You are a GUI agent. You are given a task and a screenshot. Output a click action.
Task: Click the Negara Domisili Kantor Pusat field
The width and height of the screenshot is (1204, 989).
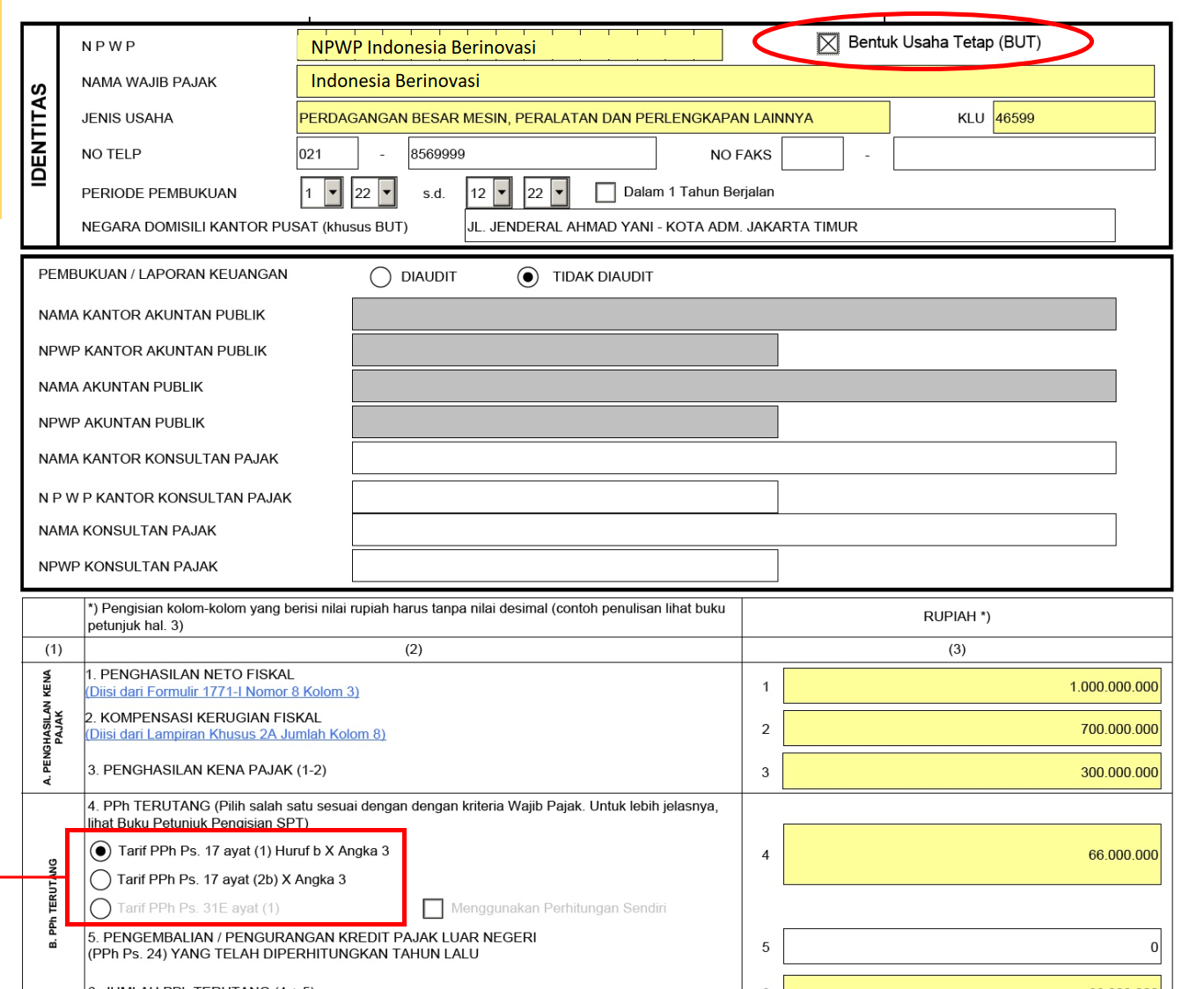click(789, 225)
